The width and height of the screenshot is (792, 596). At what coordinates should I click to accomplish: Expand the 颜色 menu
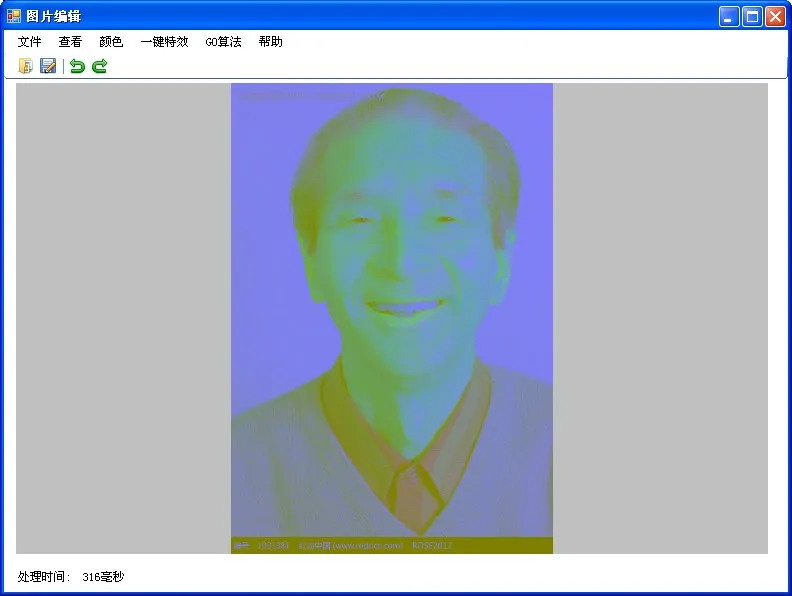[111, 42]
